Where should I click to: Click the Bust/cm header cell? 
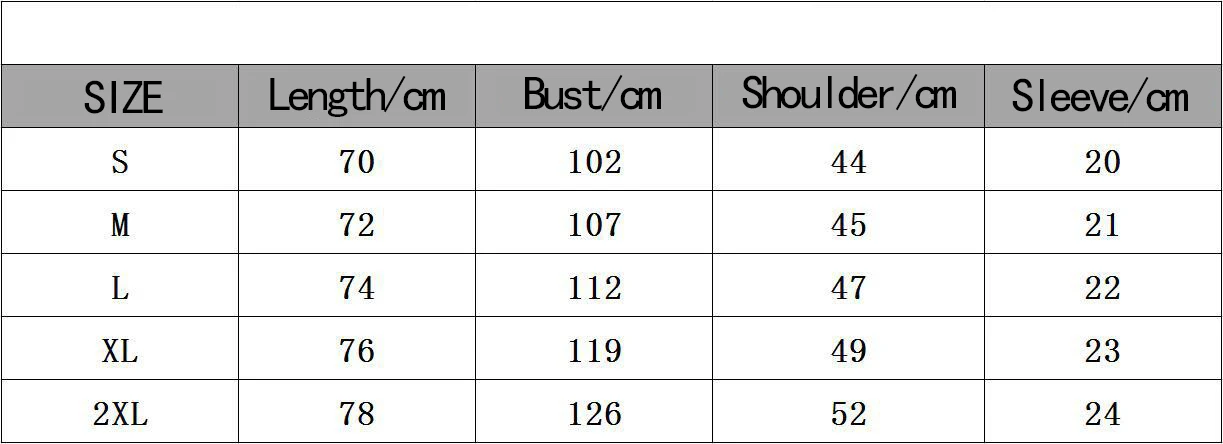click(x=594, y=97)
